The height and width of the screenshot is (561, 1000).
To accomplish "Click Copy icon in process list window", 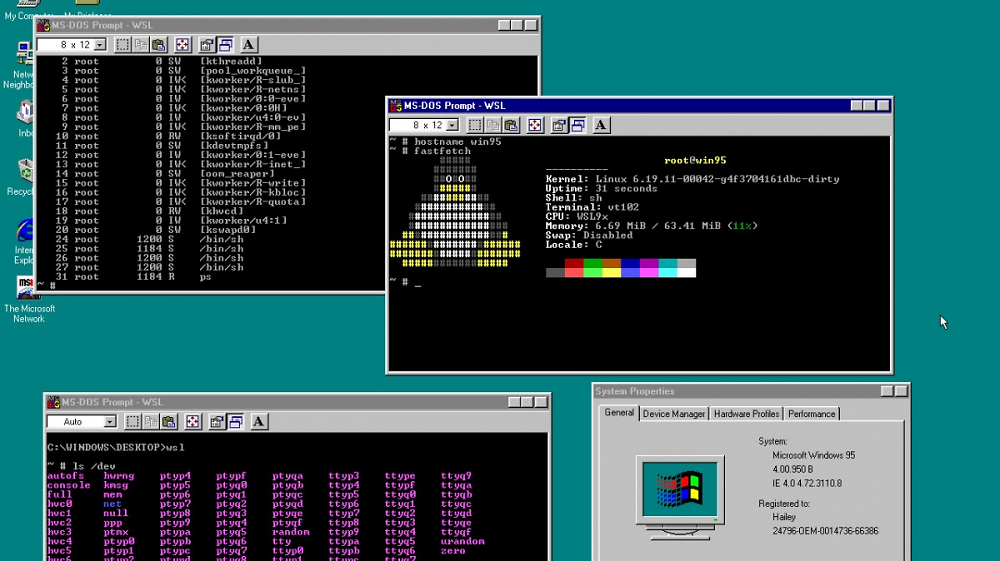I will pos(140,45).
